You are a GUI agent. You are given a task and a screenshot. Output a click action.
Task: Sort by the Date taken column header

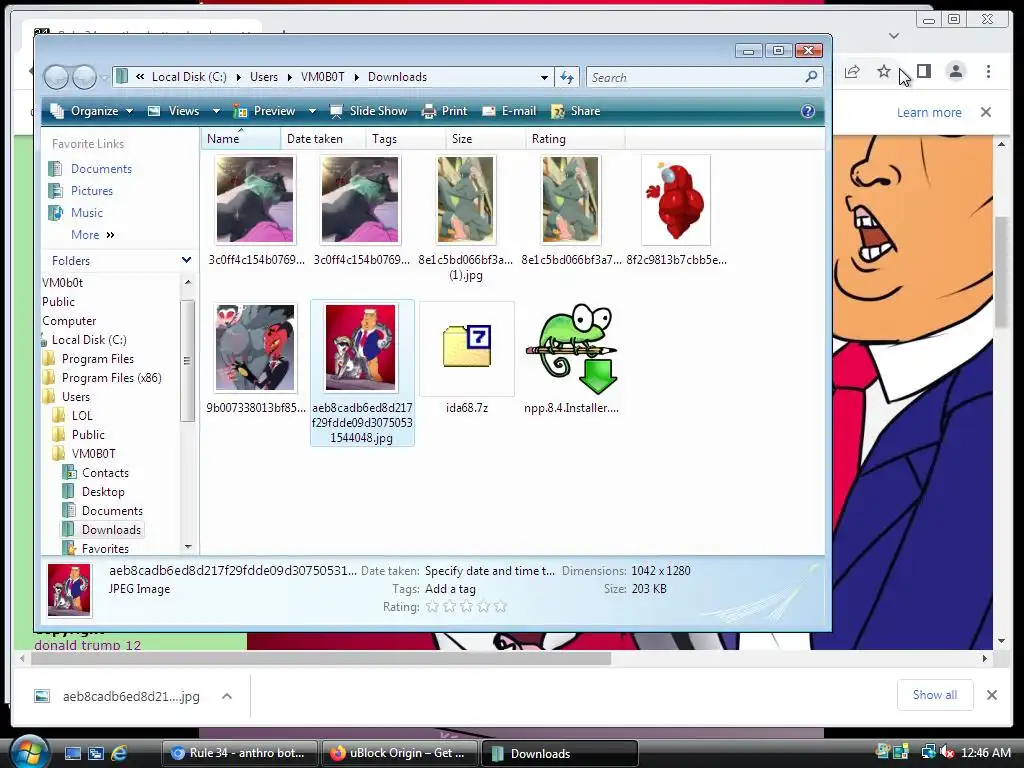click(323, 138)
